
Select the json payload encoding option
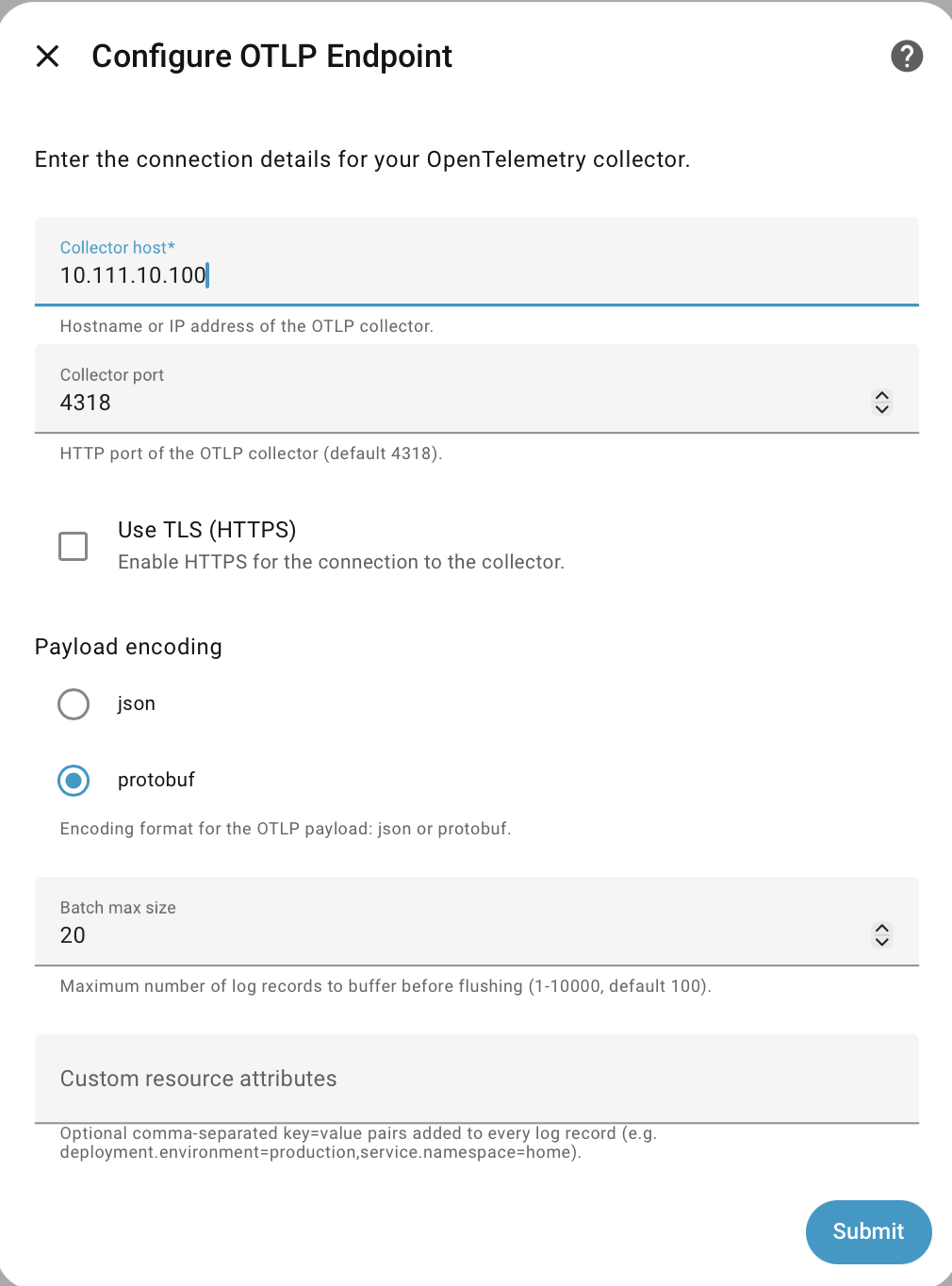[73, 704]
